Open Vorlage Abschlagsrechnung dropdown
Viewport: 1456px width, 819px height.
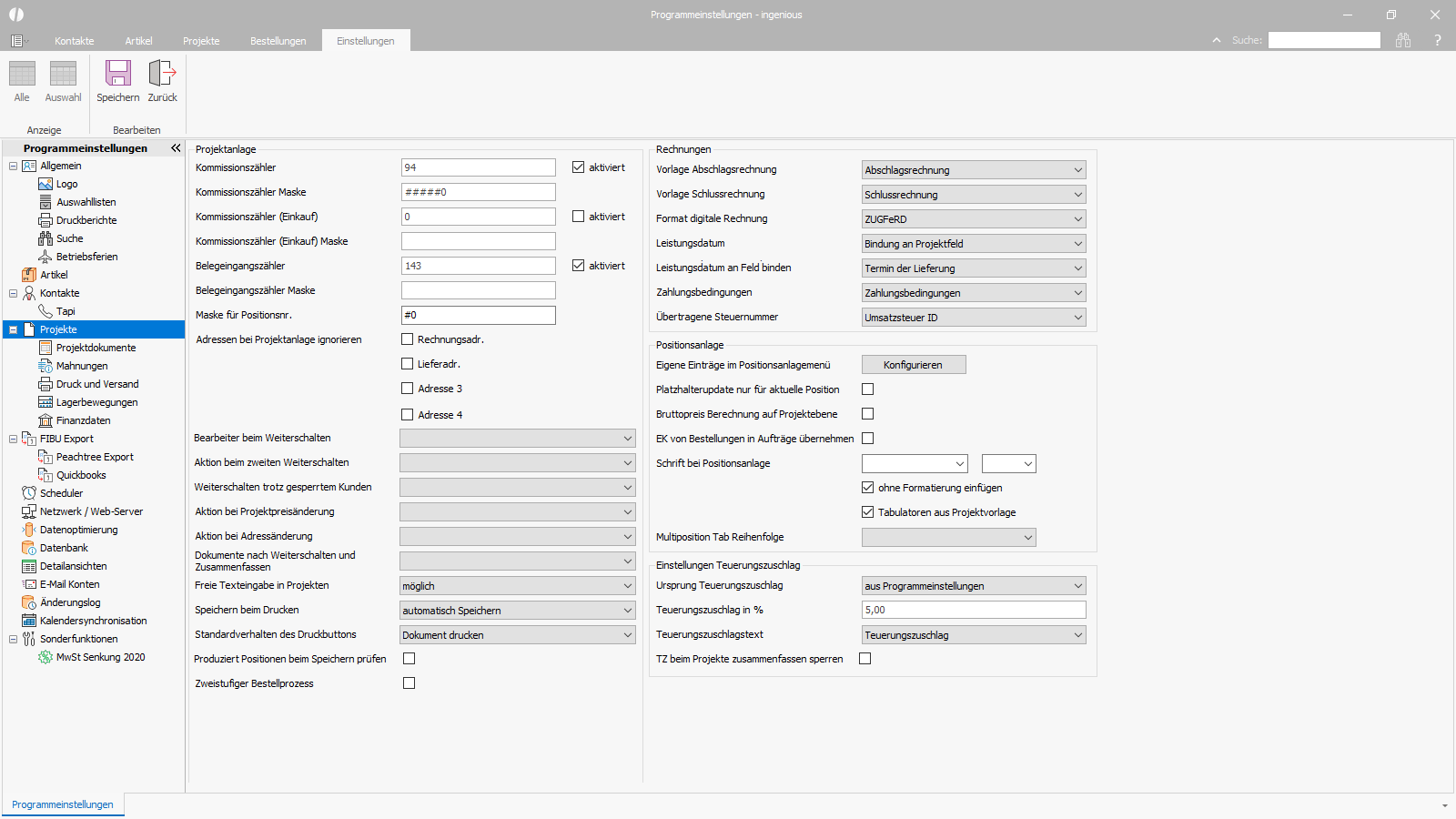(974, 170)
